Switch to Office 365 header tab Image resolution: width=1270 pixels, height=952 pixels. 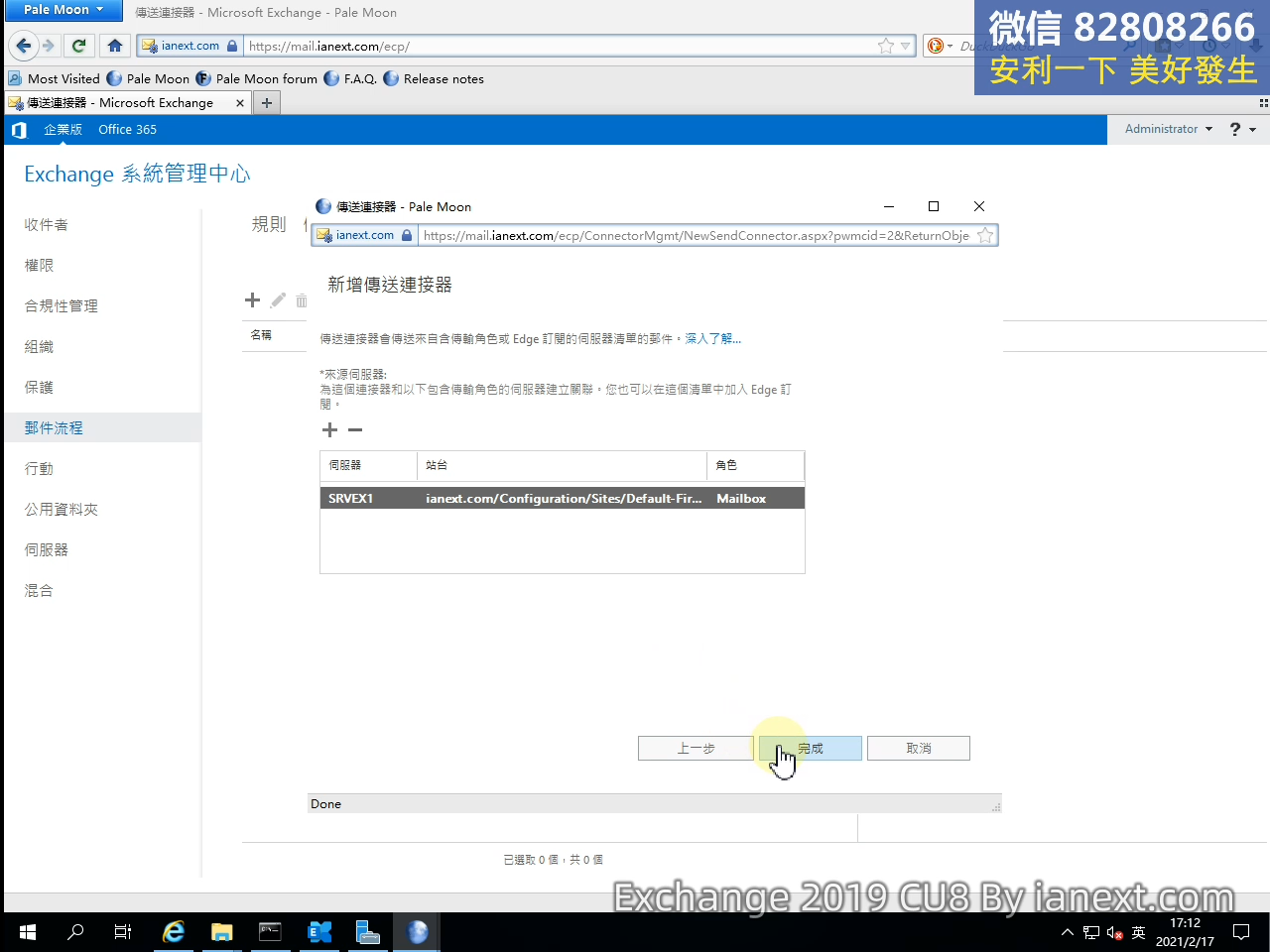[x=127, y=130]
